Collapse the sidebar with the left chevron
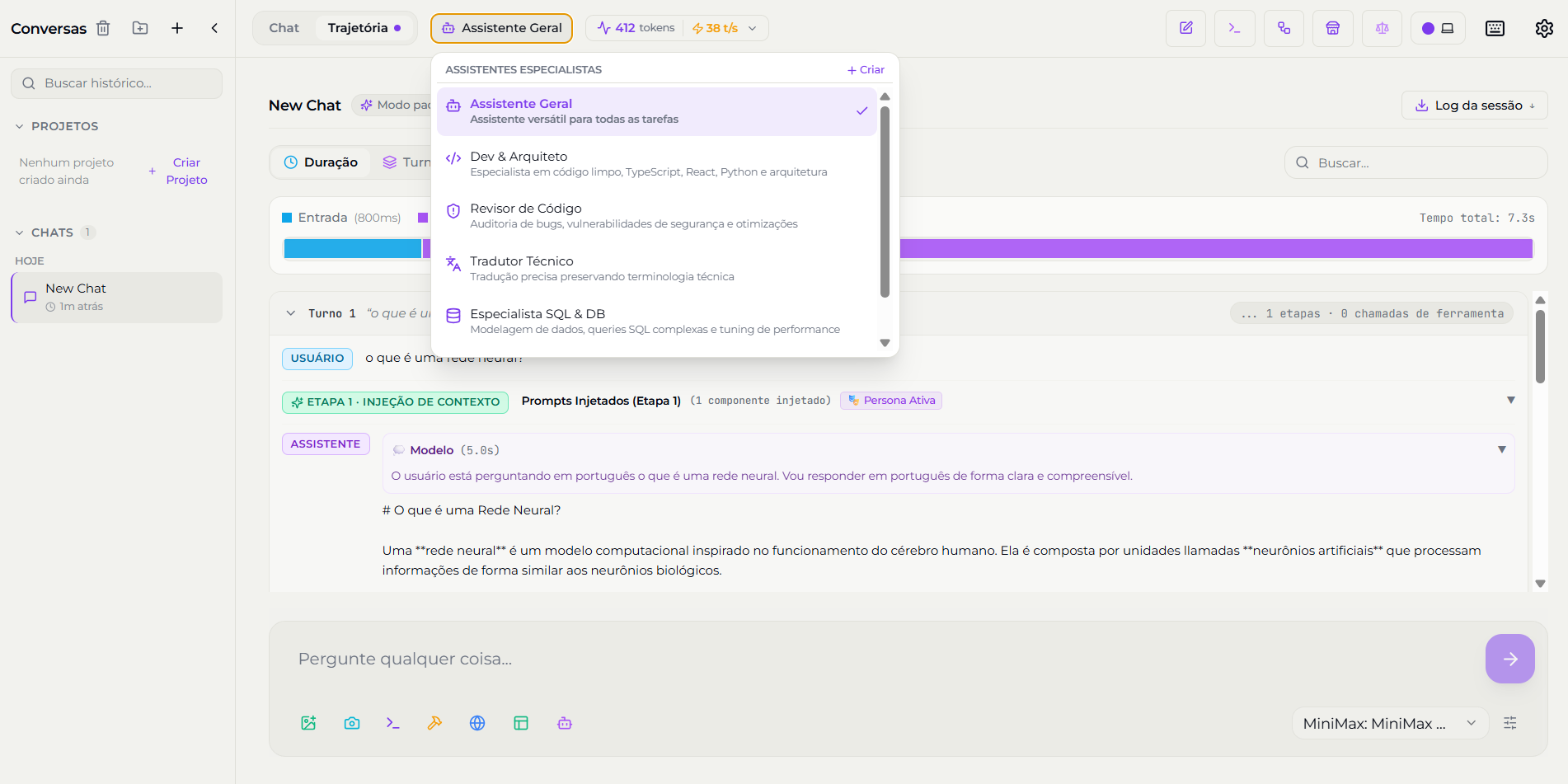The height and width of the screenshot is (784, 1568). click(214, 28)
